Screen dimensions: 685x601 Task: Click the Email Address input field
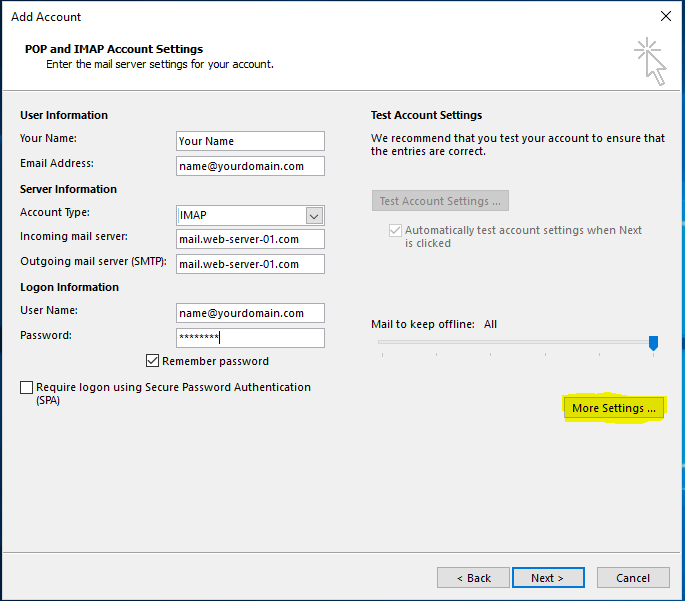250,166
